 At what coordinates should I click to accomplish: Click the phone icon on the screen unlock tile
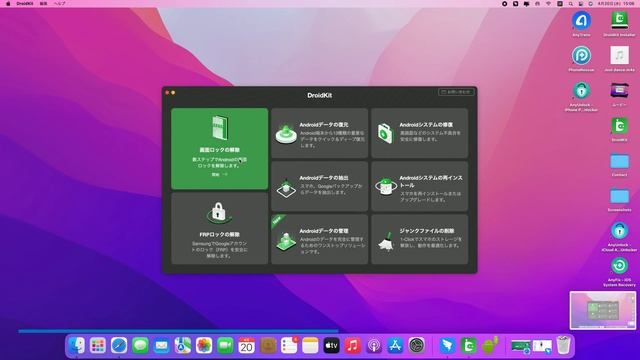220,128
